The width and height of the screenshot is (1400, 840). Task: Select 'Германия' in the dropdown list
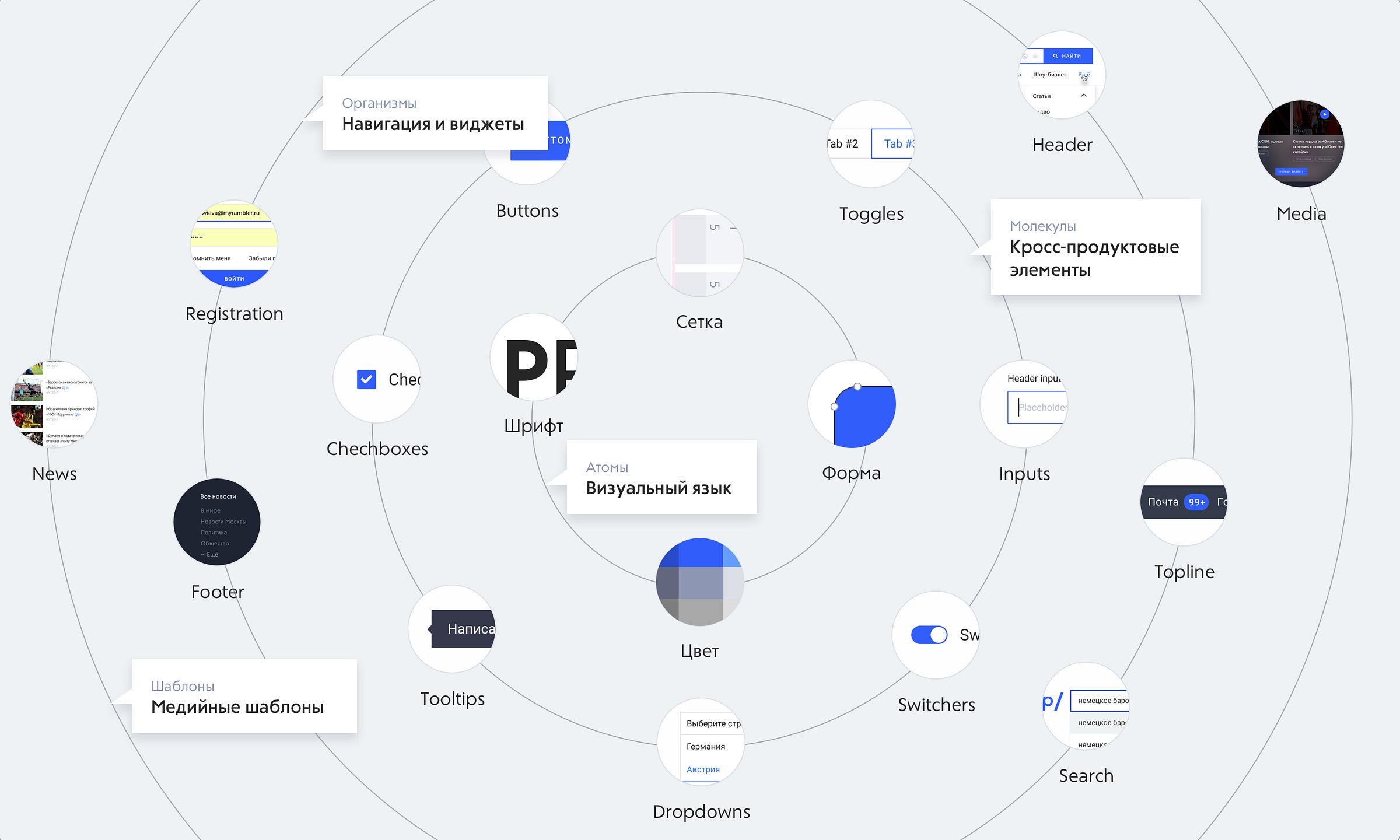706,747
